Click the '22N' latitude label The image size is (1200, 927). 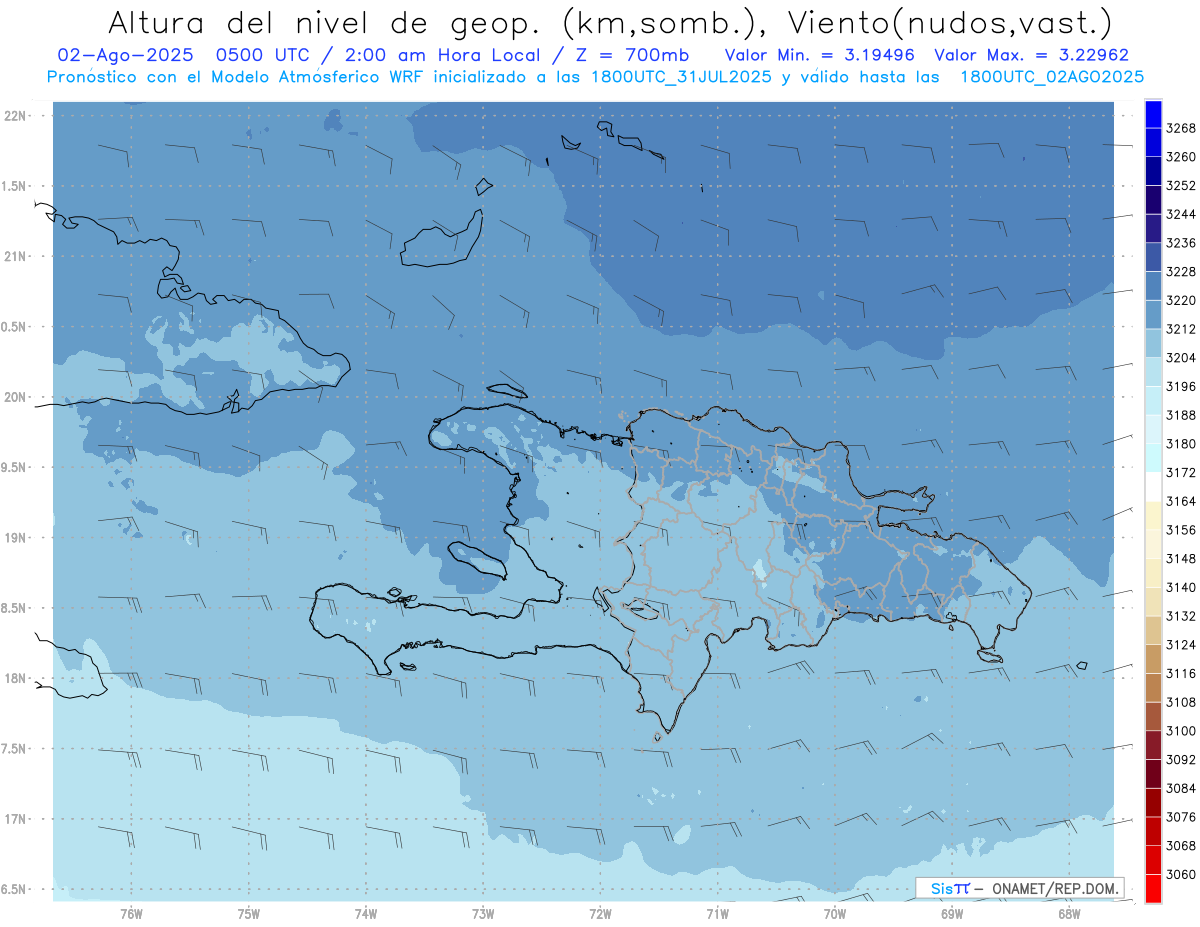point(15,116)
